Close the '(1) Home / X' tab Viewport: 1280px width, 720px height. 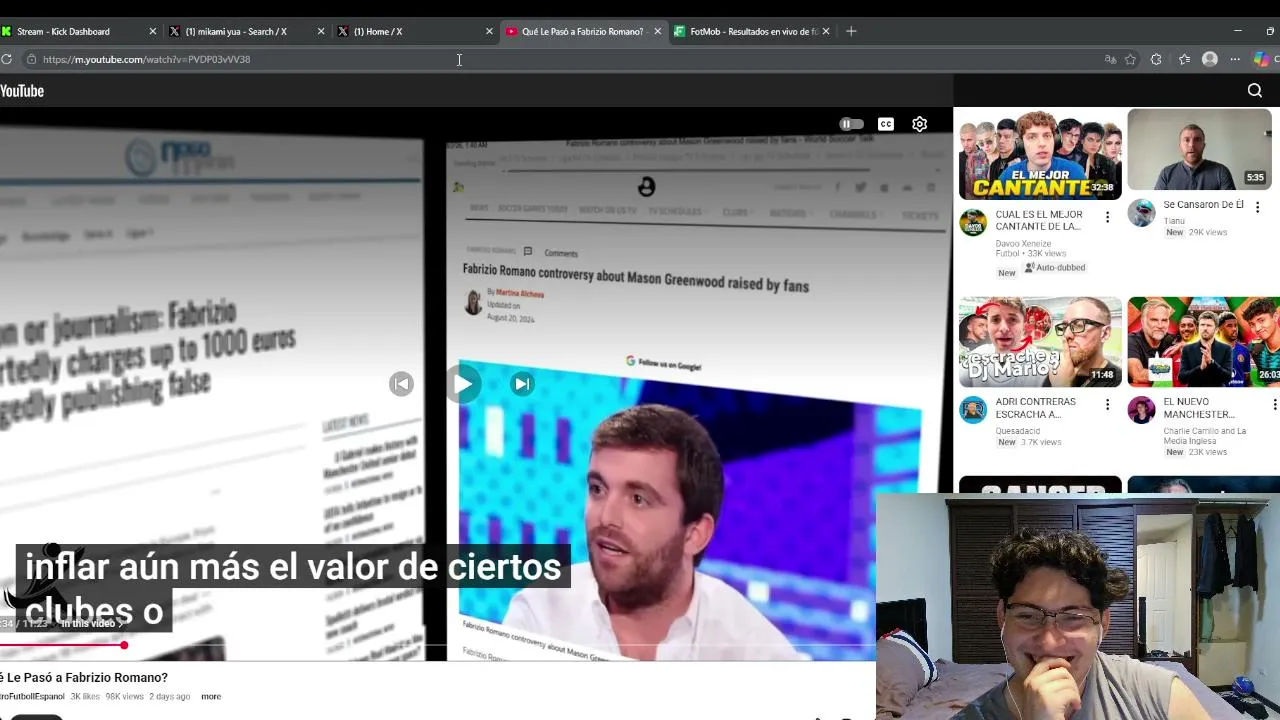point(489,31)
